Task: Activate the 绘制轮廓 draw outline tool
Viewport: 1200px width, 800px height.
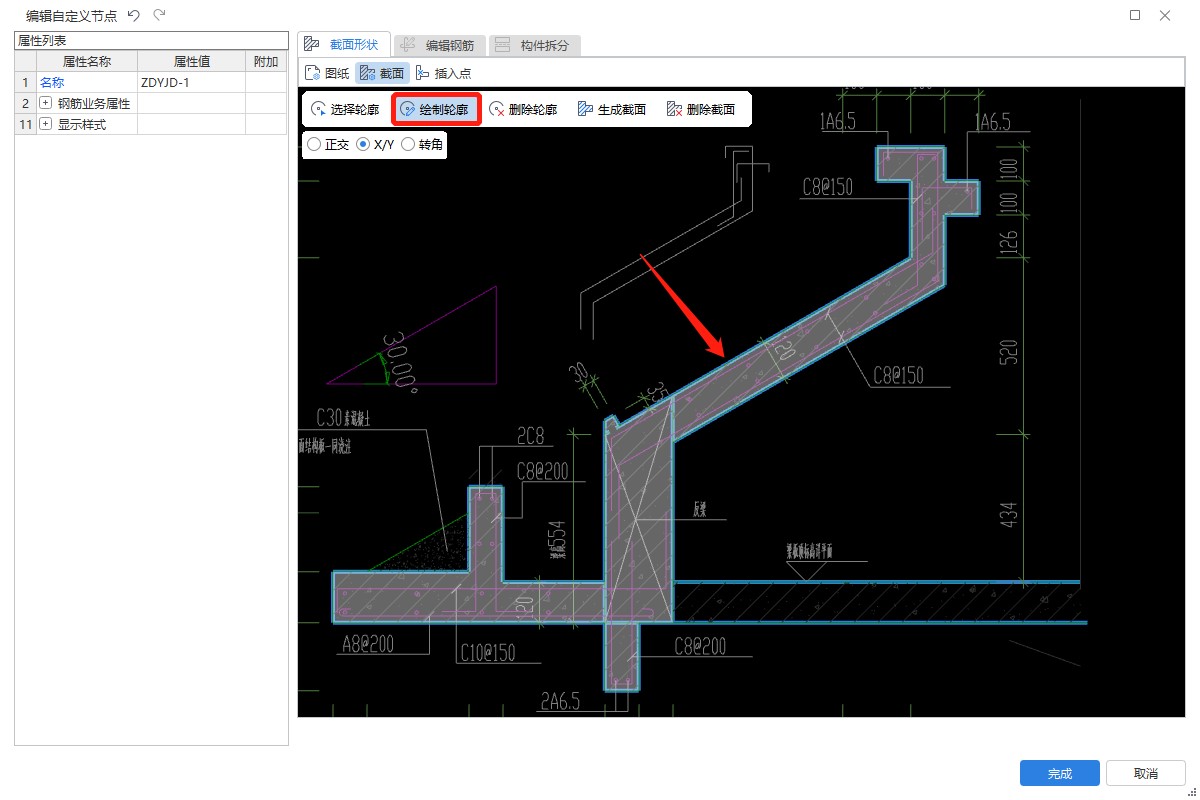Action: click(x=435, y=109)
